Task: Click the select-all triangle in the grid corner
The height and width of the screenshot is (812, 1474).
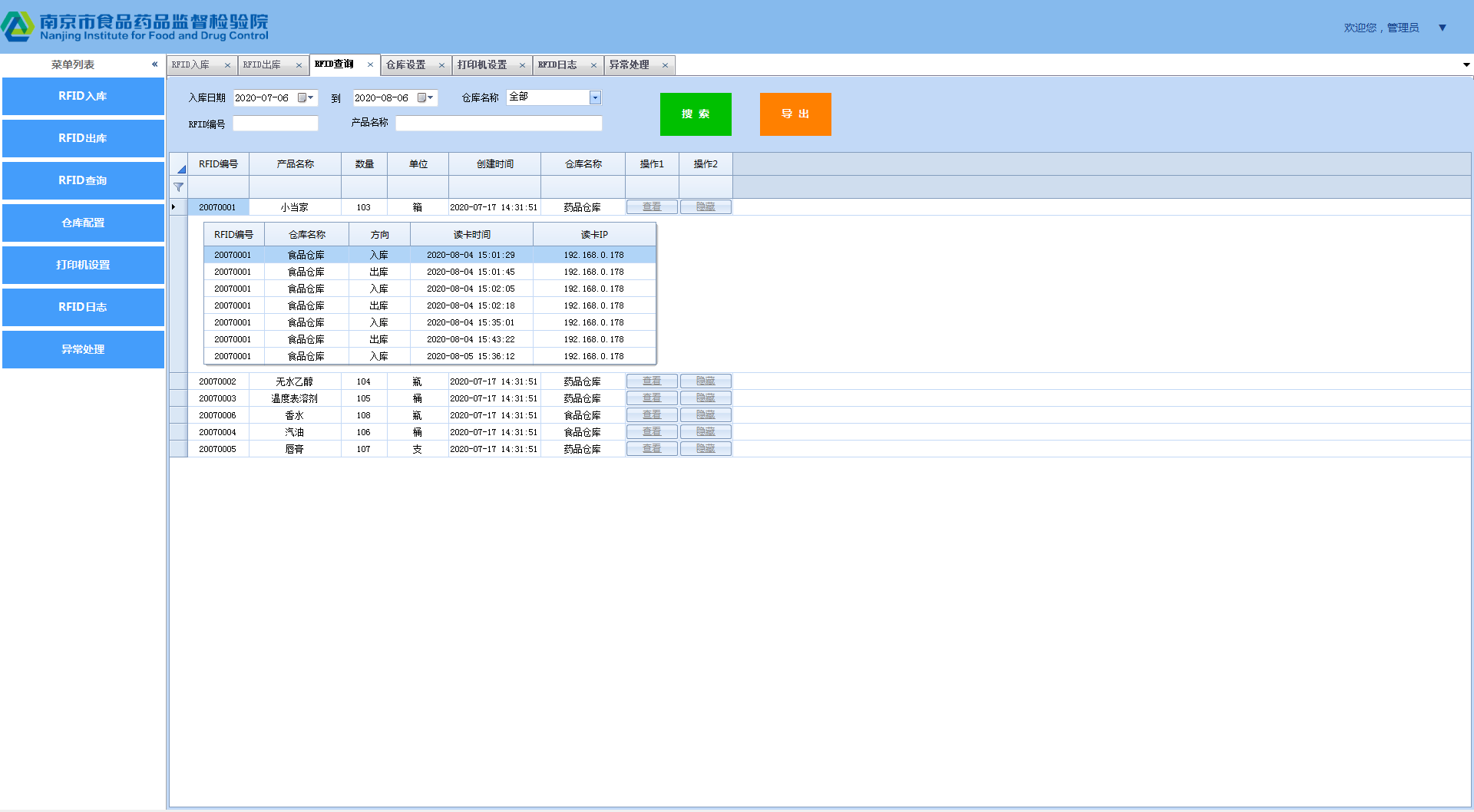Action: (181, 168)
